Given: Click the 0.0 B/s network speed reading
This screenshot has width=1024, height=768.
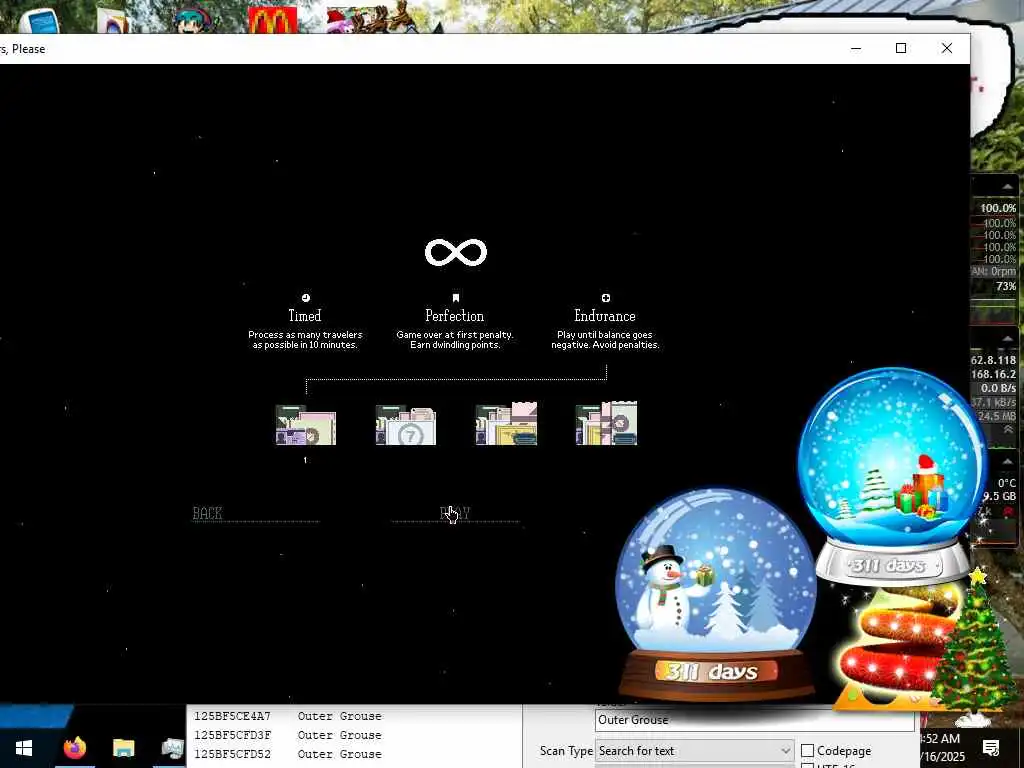Looking at the screenshot, I should point(998,388).
